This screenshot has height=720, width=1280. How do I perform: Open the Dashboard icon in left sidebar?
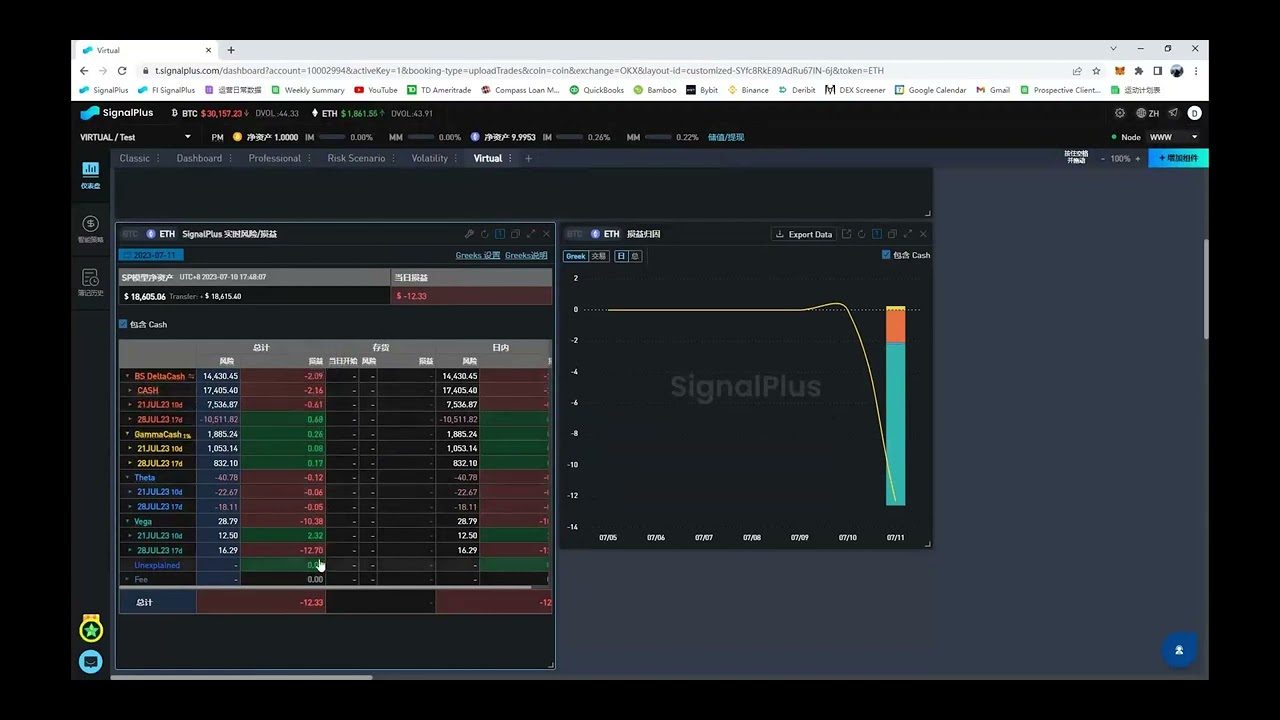coord(90,169)
